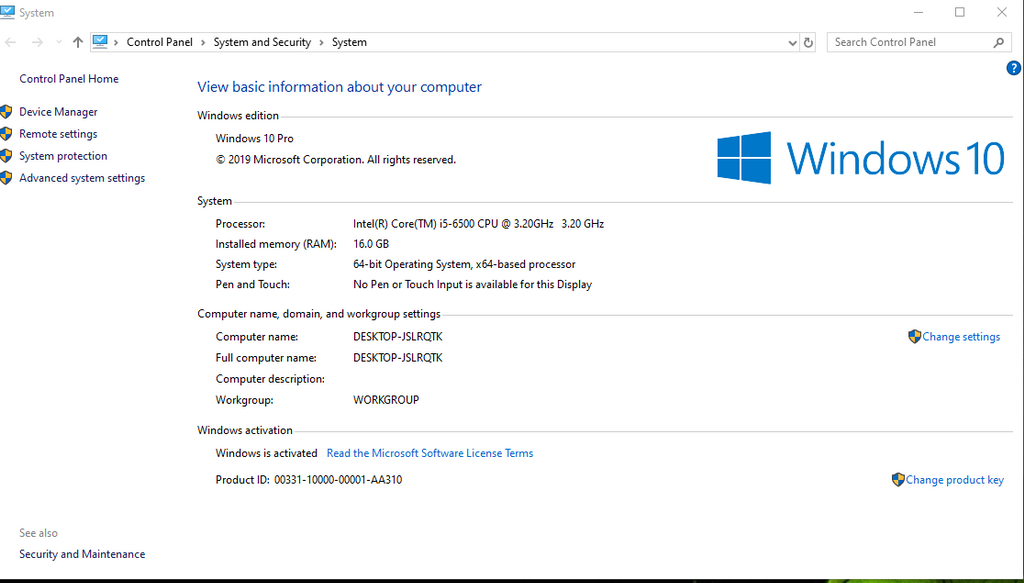
Task: Click the Back navigation arrow
Action: (x=11, y=42)
